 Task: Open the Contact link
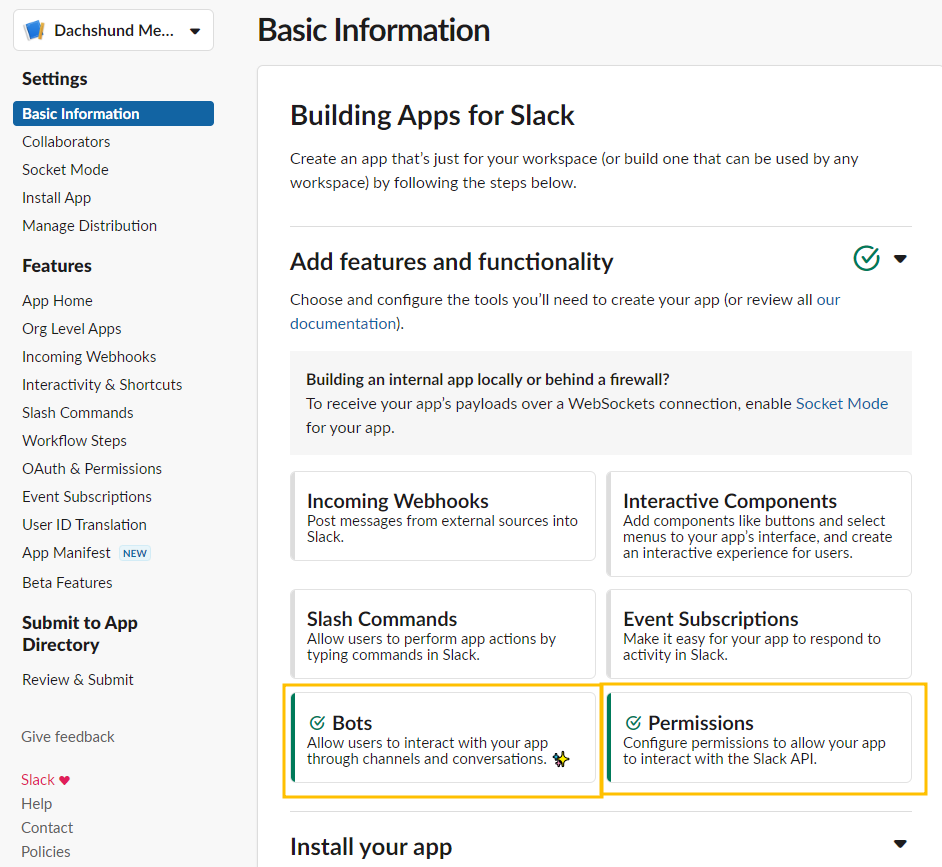point(47,828)
